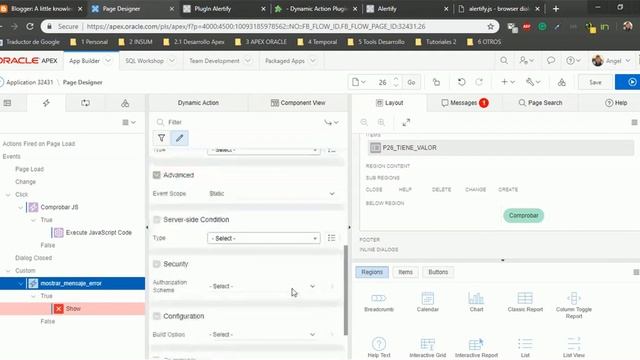The height and width of the screenshot is (360, 640).
Task: Select the Buttons gallery tab
Action: point(438,272)
